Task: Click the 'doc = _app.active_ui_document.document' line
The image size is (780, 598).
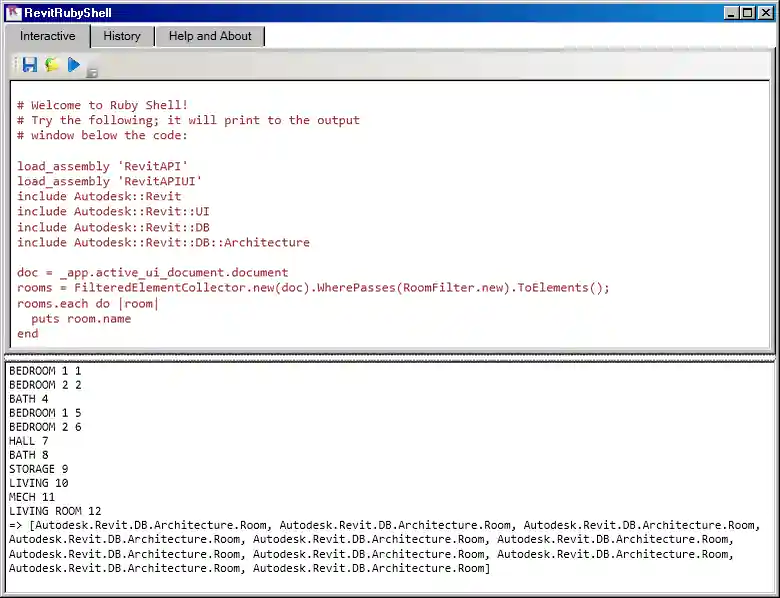Action: tap(152, 272)
